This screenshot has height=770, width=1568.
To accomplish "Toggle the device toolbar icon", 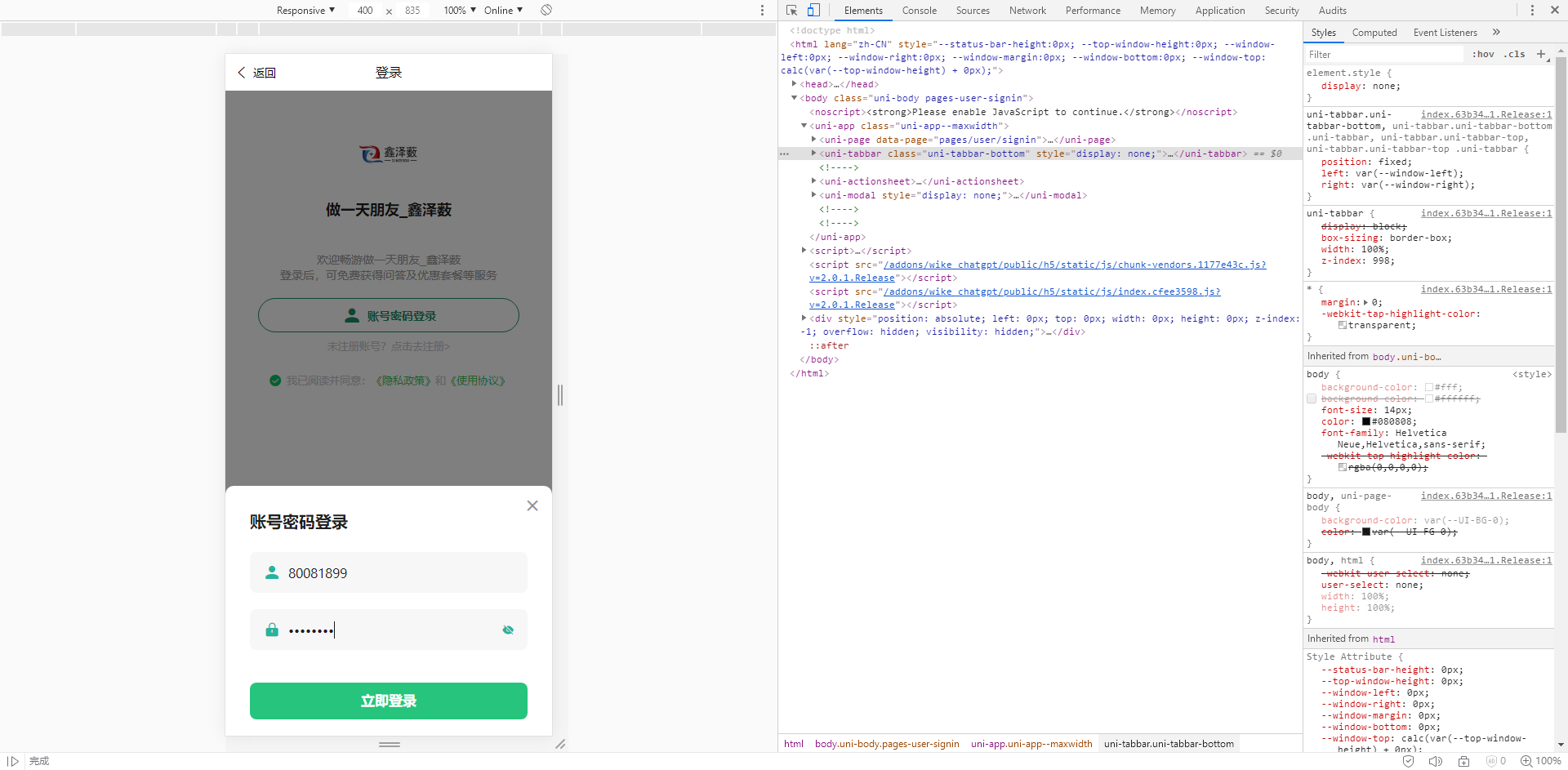I will point(813,10).
